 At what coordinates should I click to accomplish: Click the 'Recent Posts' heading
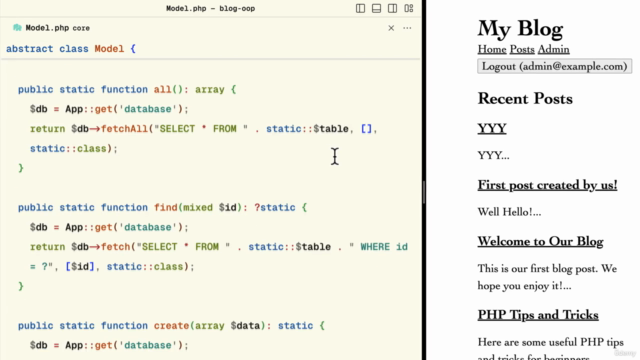525,98
